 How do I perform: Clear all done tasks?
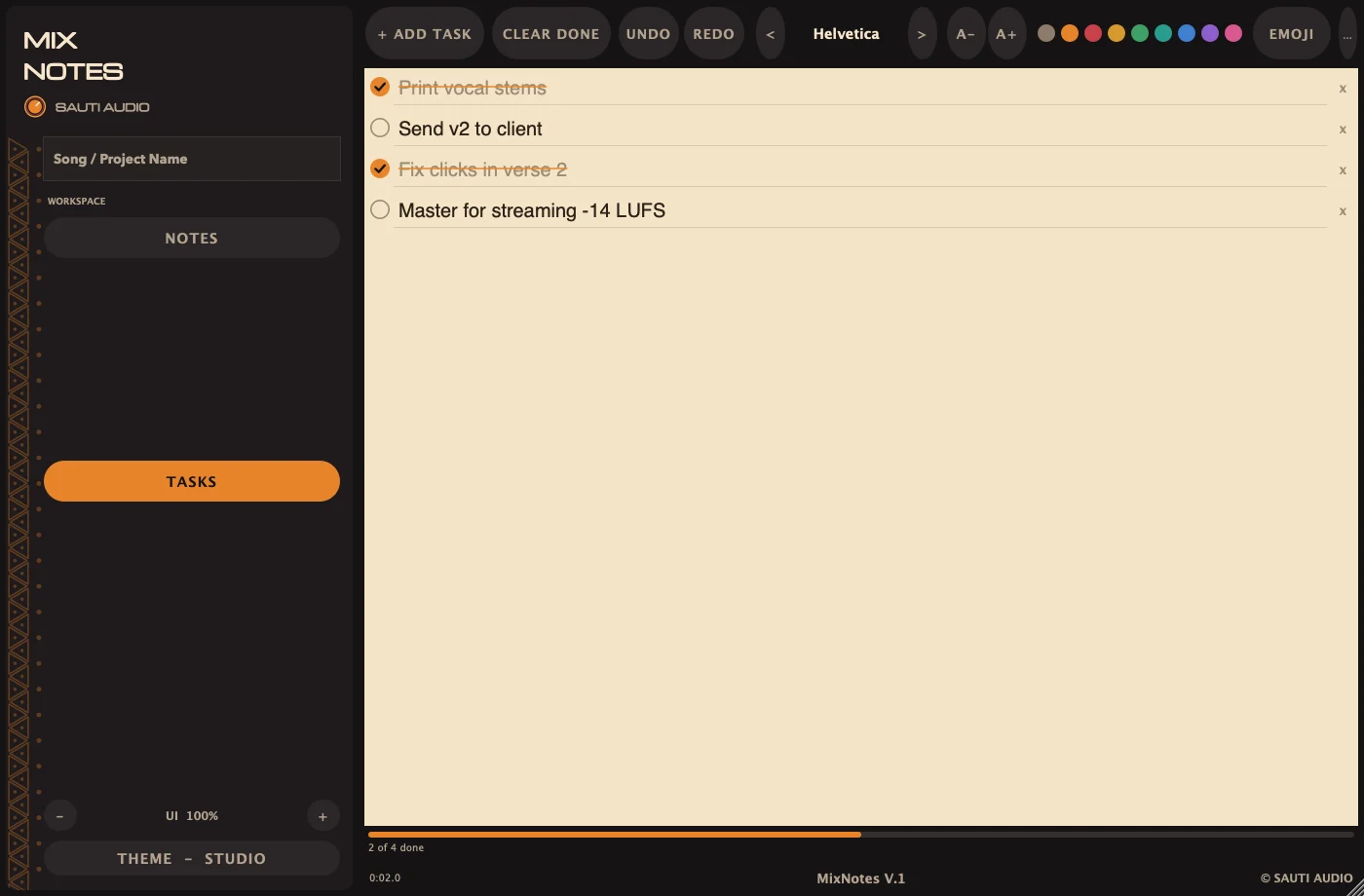tap(551, 34)
